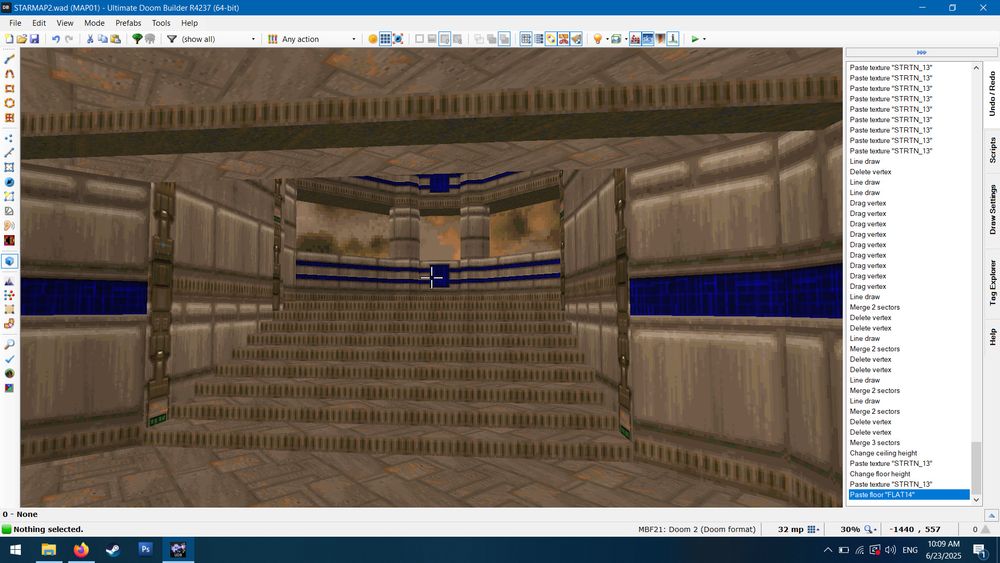This screenshot has width=1000, height=563.
Task: Open the Sound Propagation mode ear icon
Action: [10, 225]
